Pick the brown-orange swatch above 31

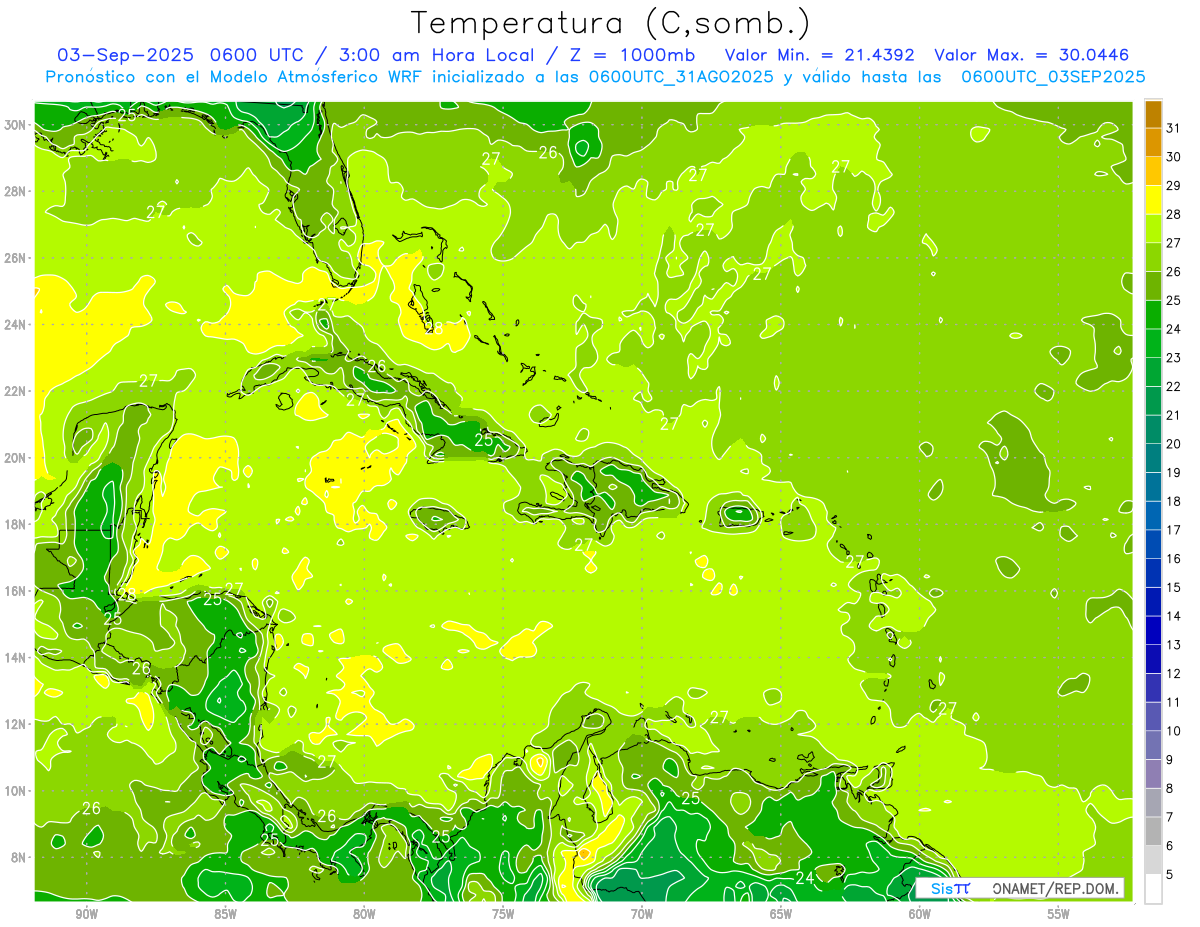1153,114
